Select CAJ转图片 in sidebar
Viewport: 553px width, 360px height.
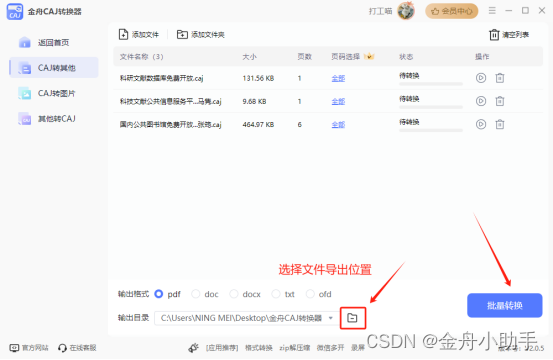pos(54,93)
